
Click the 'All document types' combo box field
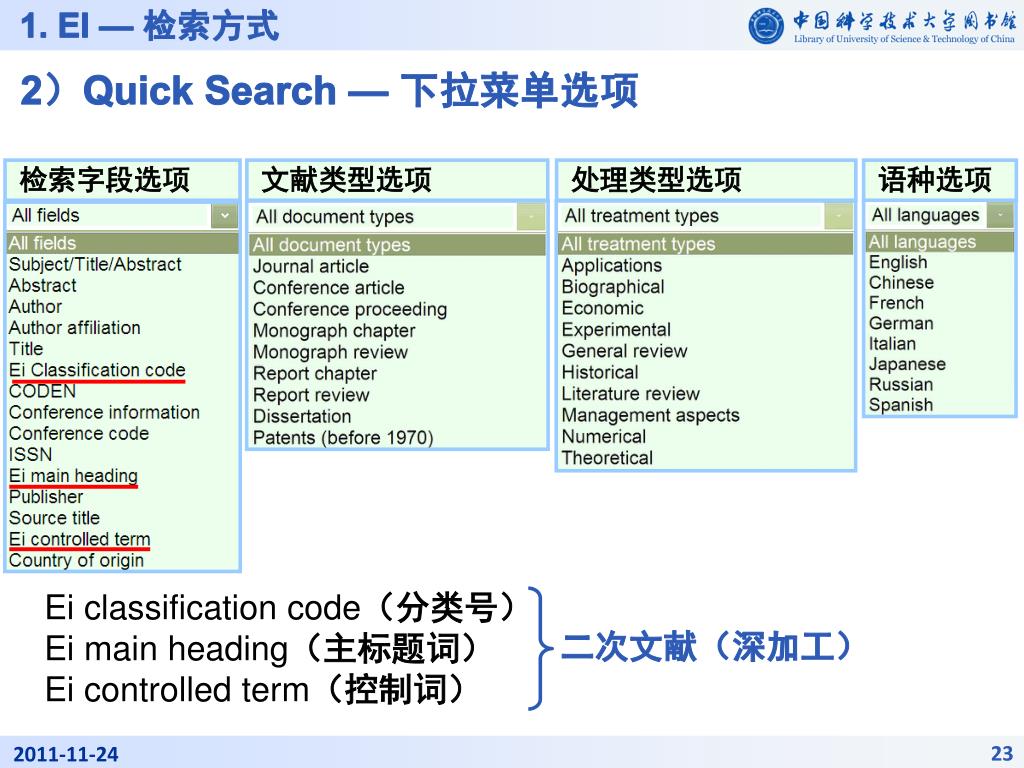click(398, 217)
